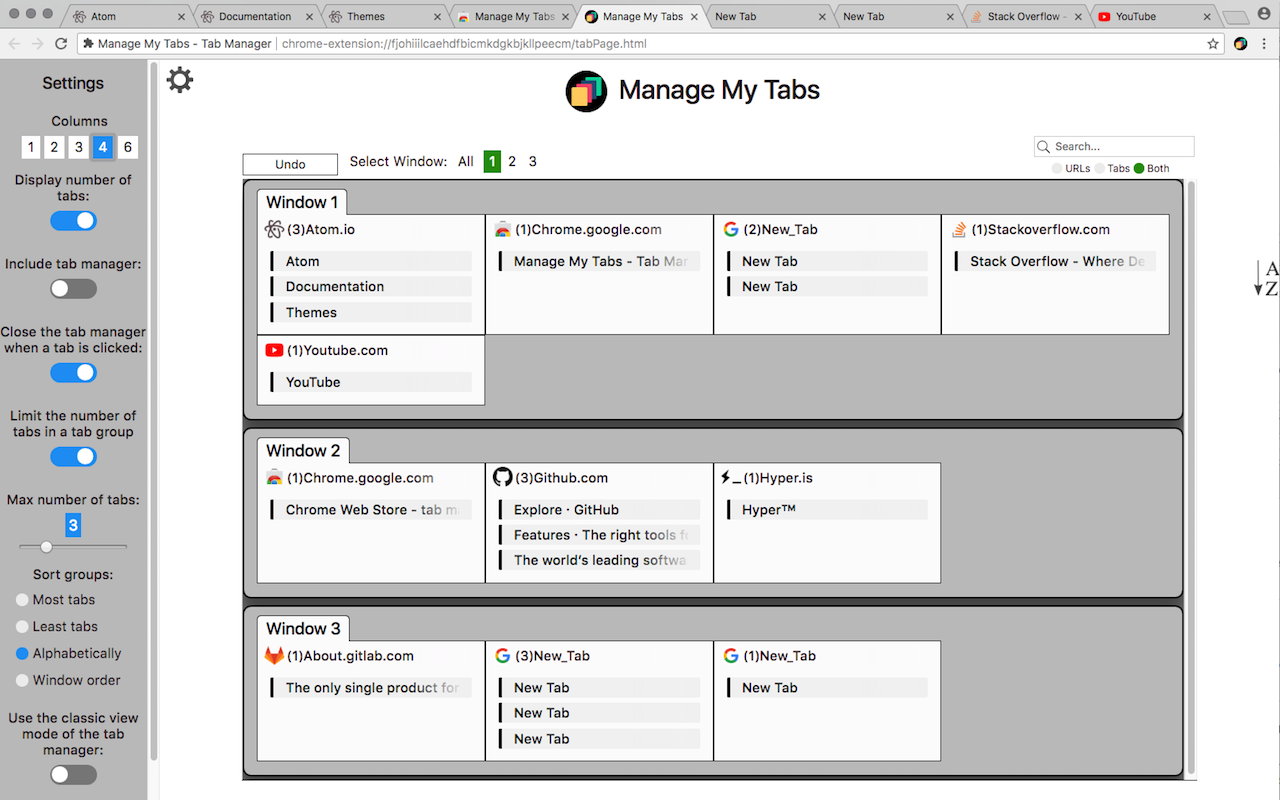Click the Manage My Tabs logo
Screen dimensions: 1280x800
[x=586, y=91]
